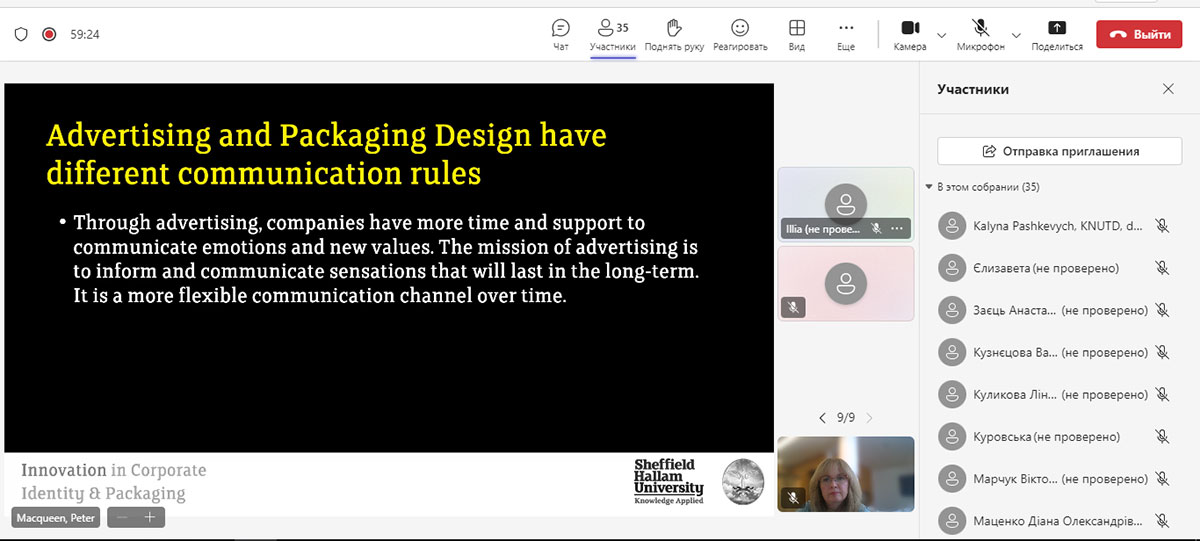Click the 59:24 meeting timer
Image resolution: width=1200 pixels, height=541 pixels.
click(84, 34)
